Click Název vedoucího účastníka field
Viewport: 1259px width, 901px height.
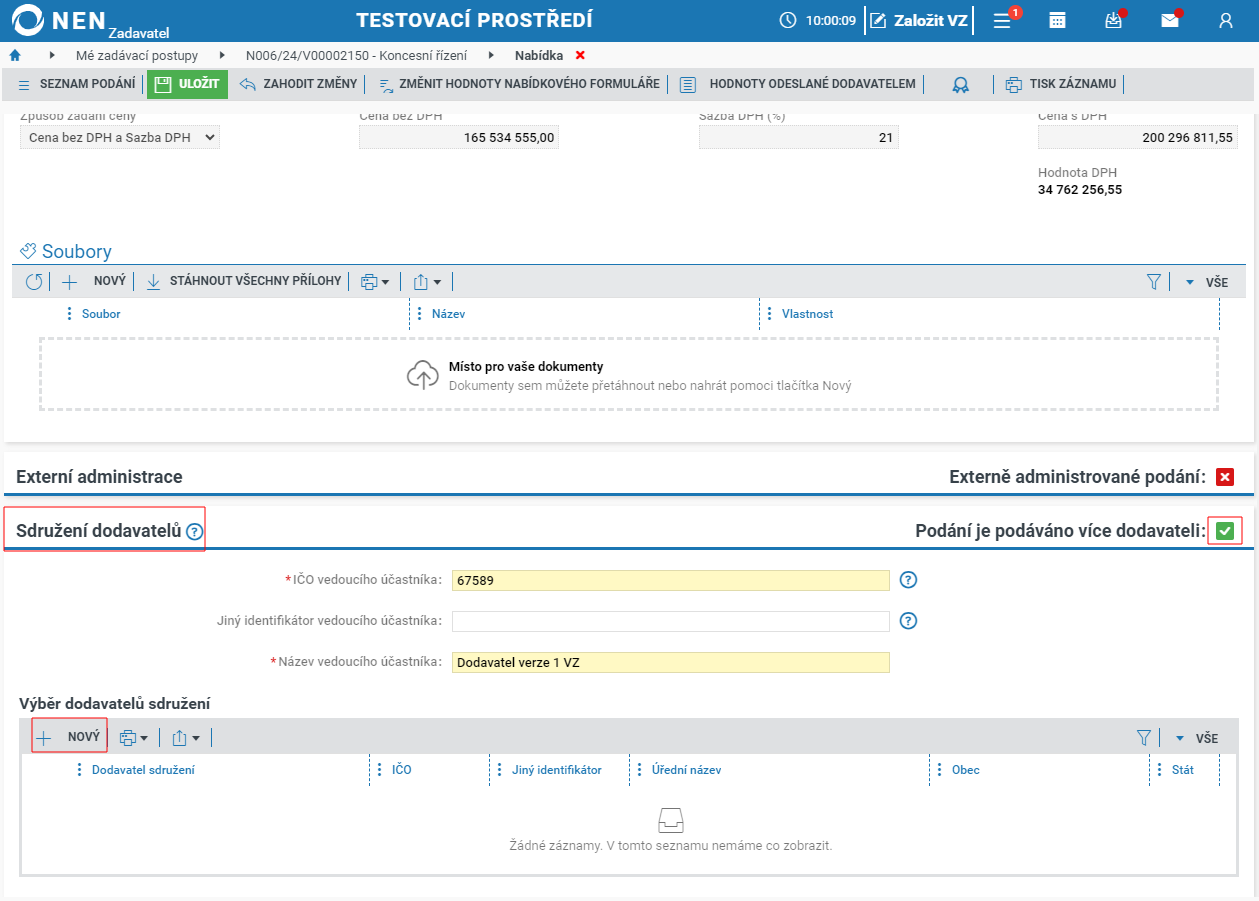click(x=670, y=663)
